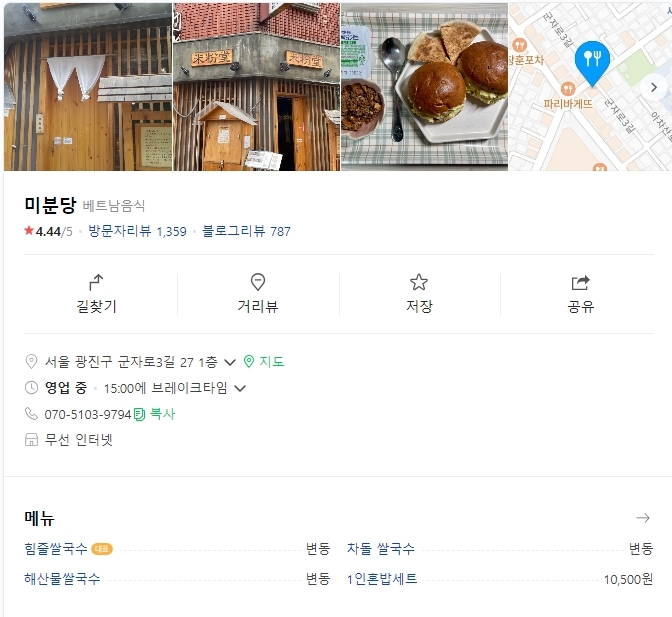Expand business hours 브레이크타임 chevron

240,389
